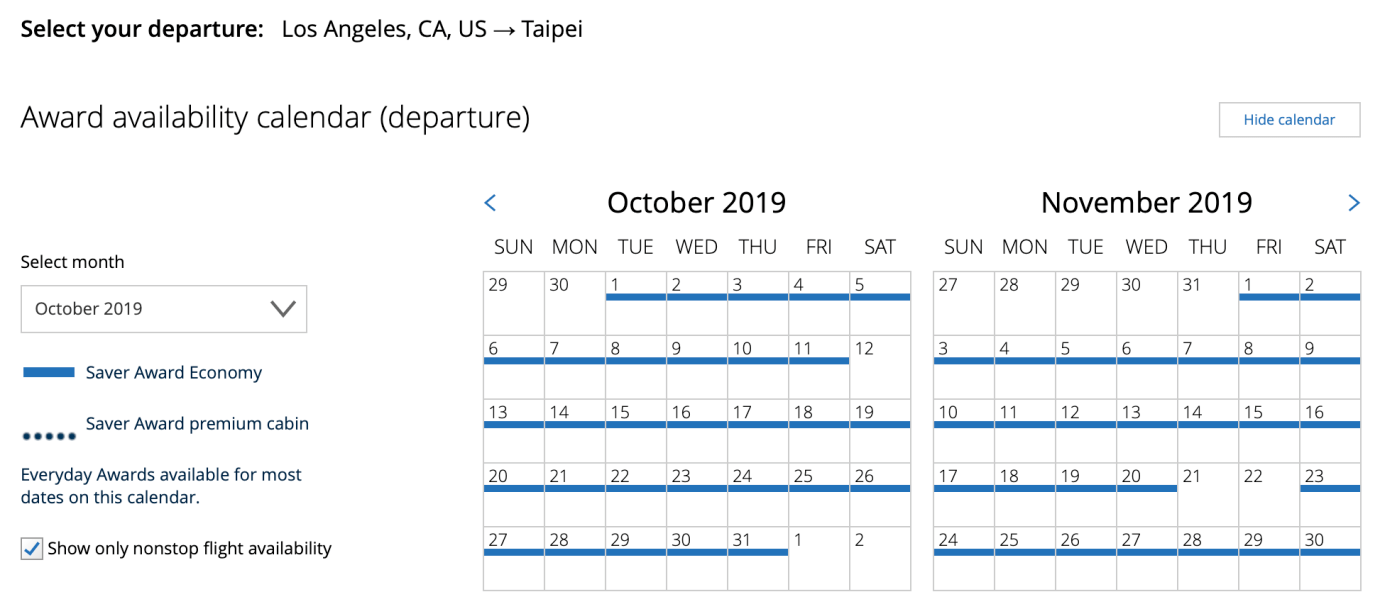Screen dimensions: 1380x604
Task: Go to previous month arrow
Action: tap(490, 203)
